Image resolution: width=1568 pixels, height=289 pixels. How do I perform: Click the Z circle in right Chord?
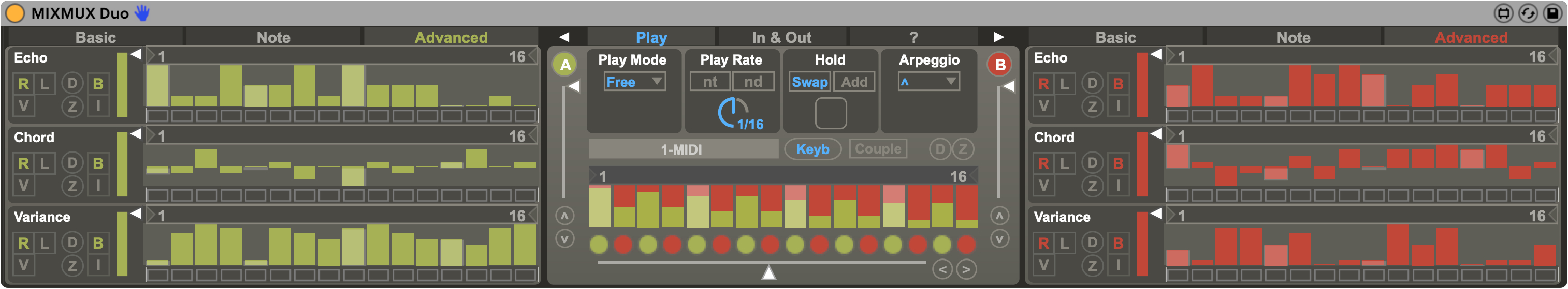pyautogui.click(x=1092, y=186)
